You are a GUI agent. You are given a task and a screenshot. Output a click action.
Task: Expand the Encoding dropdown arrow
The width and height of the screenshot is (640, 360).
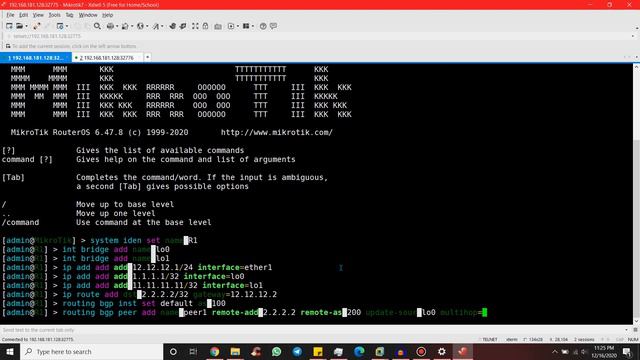pyautogui.click(x=147, y=26)
